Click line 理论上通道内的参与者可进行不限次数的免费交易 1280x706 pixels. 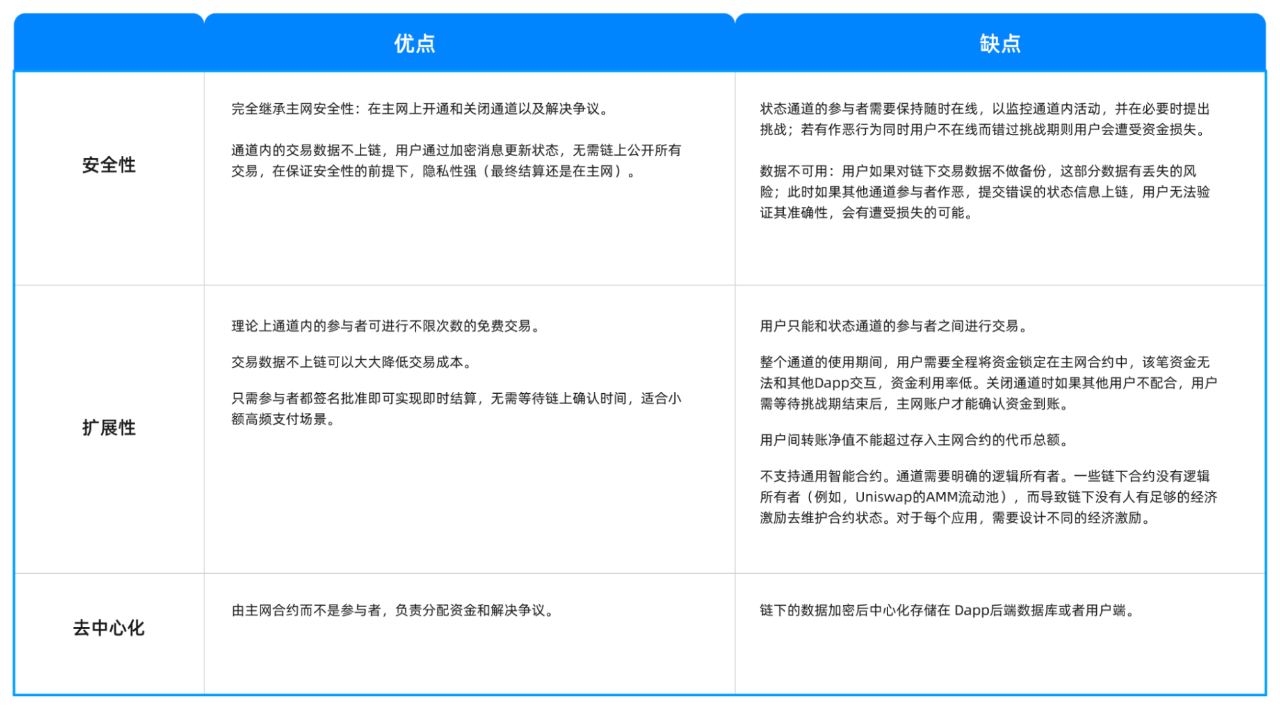[x=388, y=326]
